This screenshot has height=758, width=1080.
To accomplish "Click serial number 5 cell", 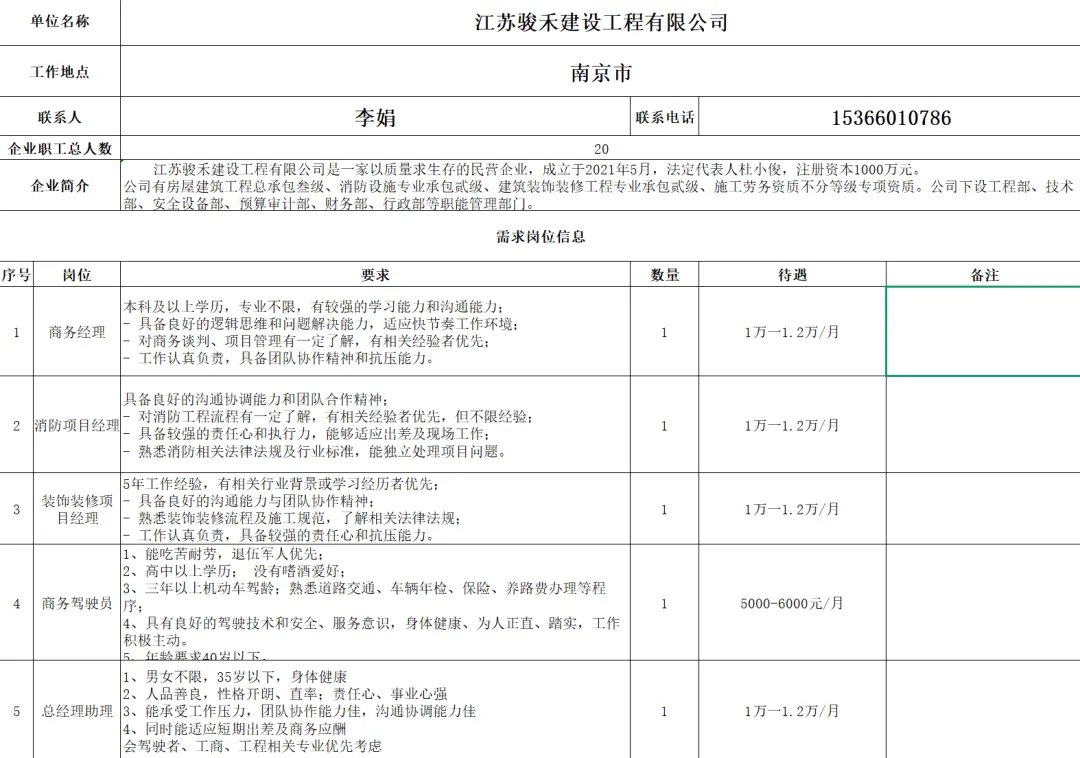I will (x=17, y=710).
